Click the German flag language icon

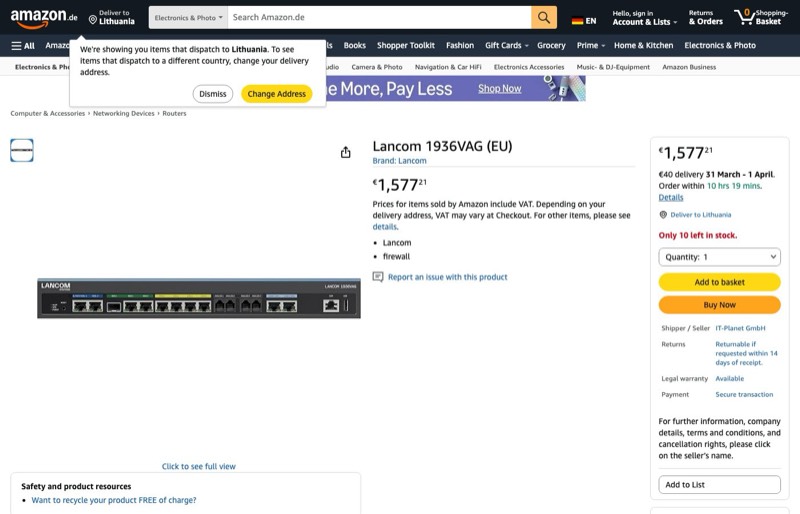point(577,21)
